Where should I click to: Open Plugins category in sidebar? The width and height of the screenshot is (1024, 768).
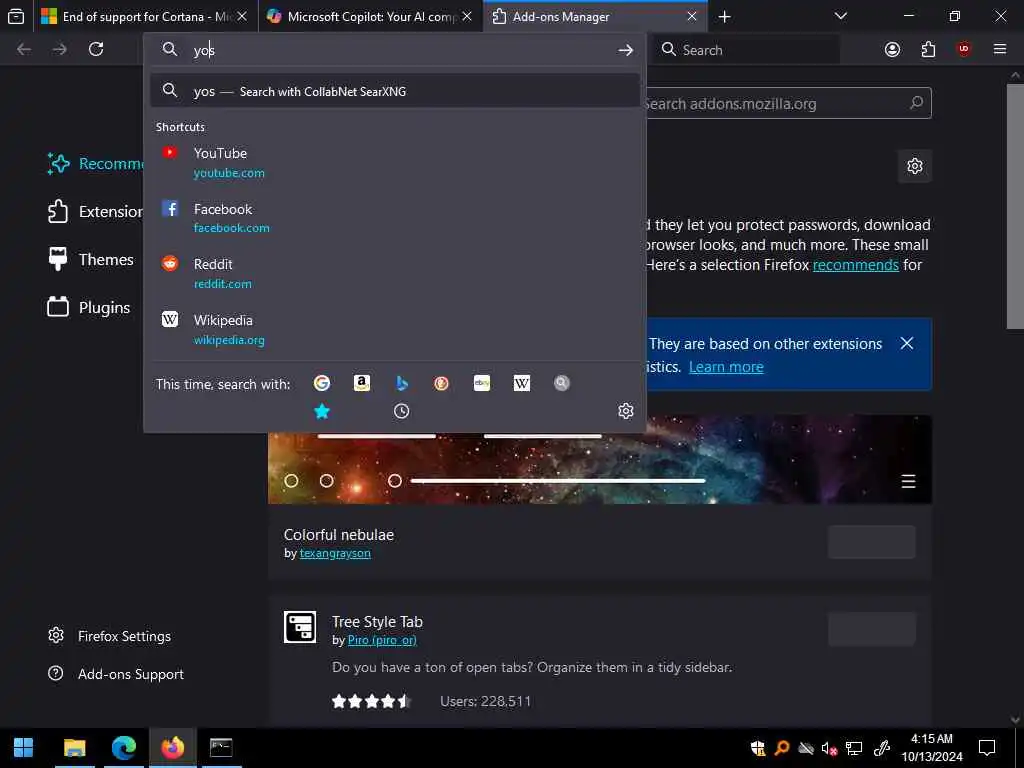pyautogui.click(x=89, y=307)
